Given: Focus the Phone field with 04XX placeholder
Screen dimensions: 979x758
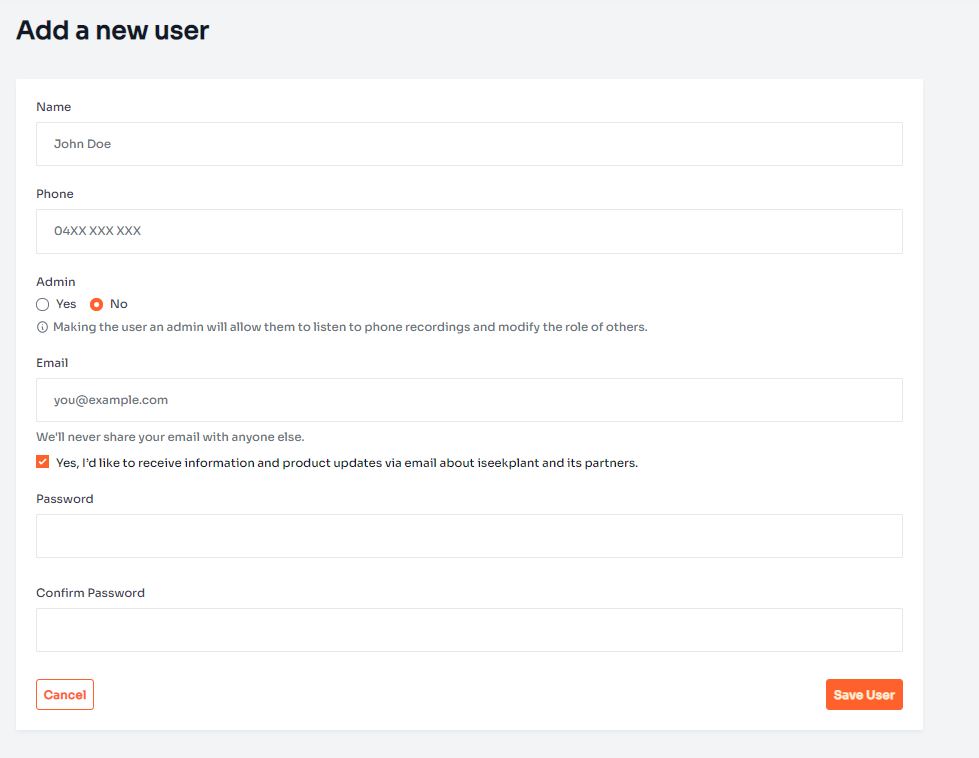Looking at the screenshot, I should click(x=469, y=232).
